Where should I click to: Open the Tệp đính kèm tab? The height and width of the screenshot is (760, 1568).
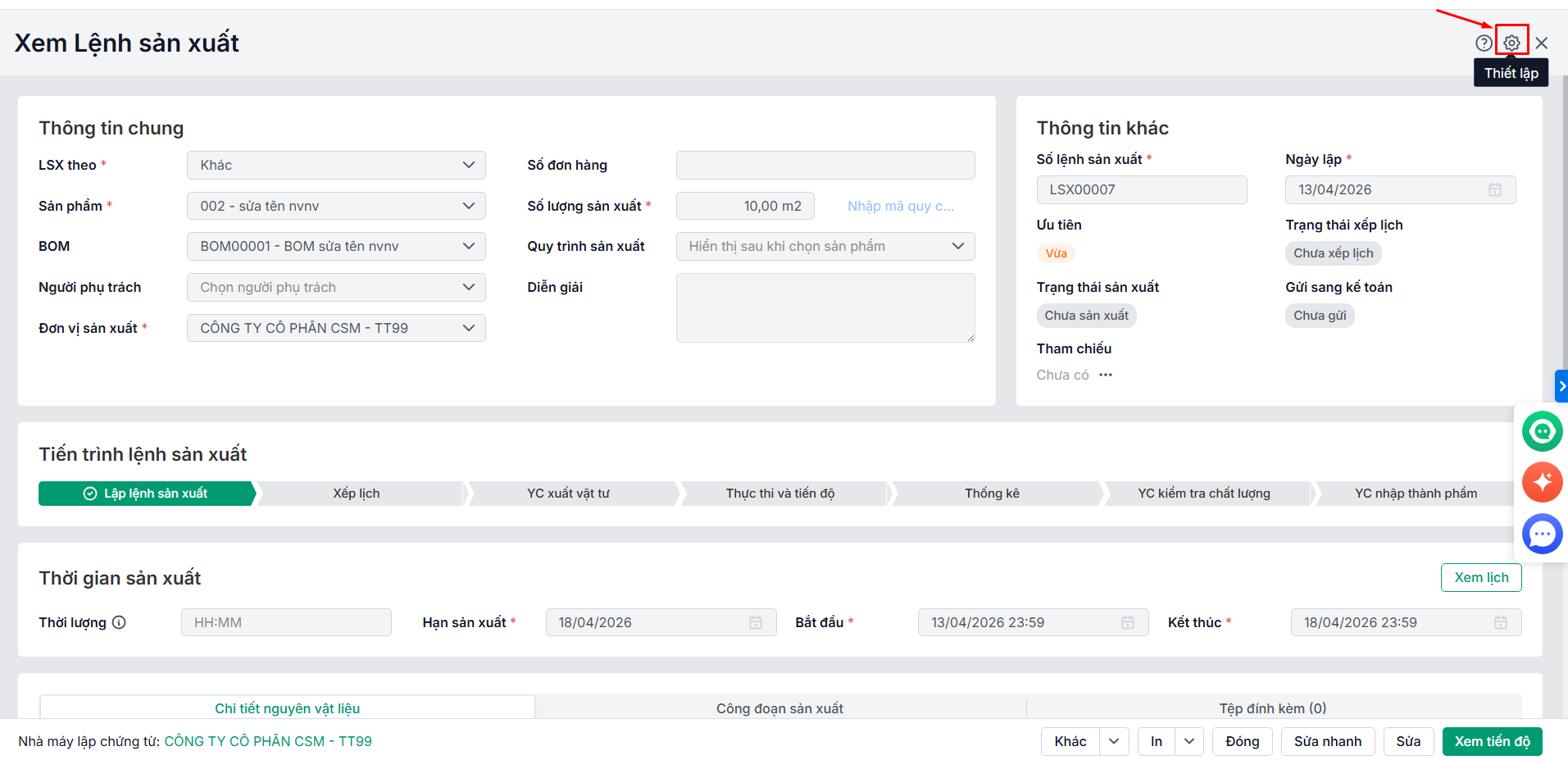(1272, 708)
